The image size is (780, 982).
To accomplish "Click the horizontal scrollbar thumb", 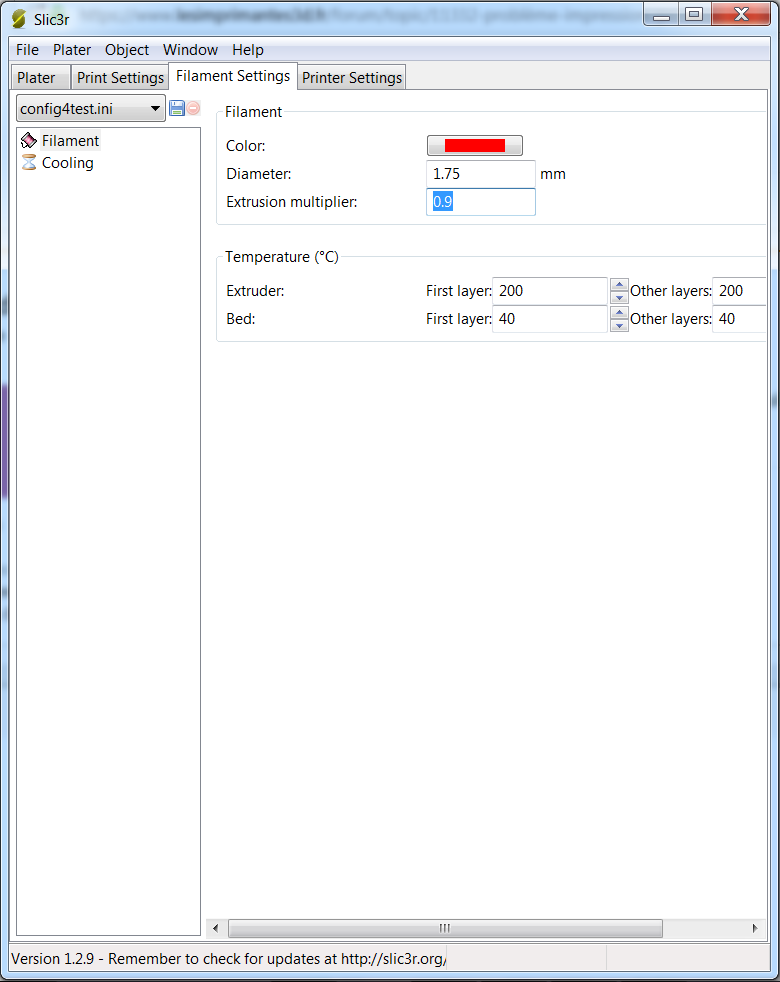I will click(445, 928).
